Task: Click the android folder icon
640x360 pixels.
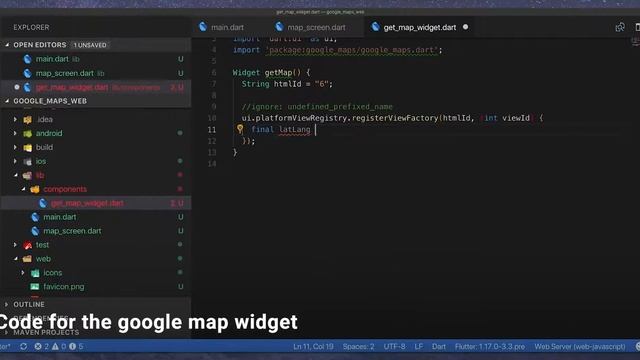Action: pyautogui.click(x=27, y=133)
